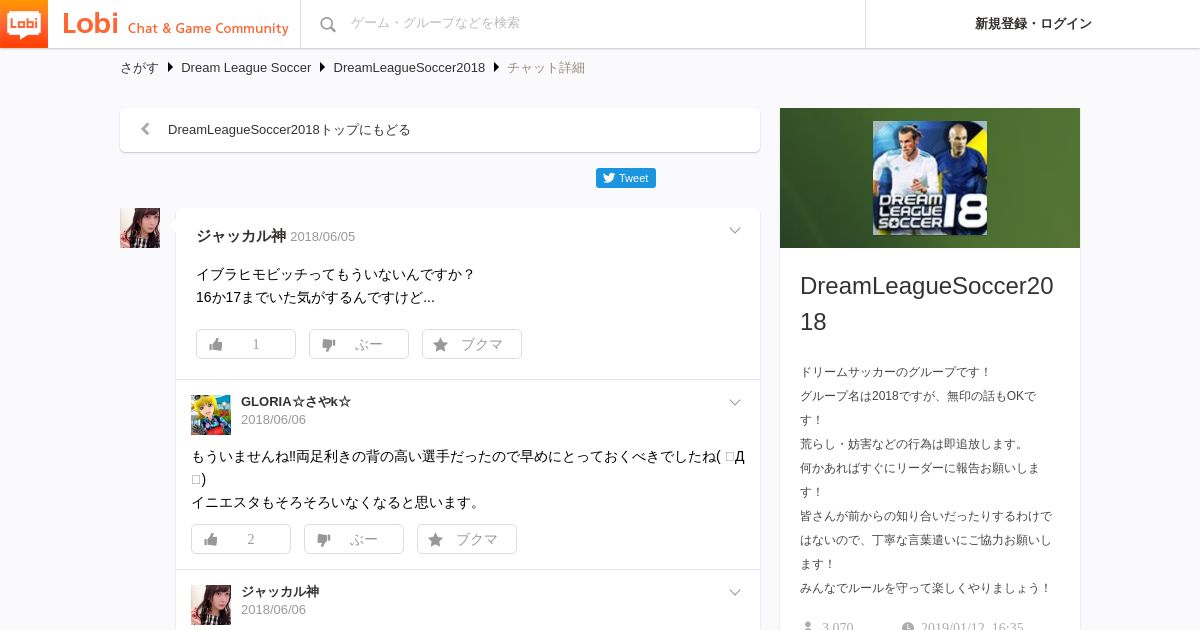Share the chat with the Tweet button

coord(626,178)
